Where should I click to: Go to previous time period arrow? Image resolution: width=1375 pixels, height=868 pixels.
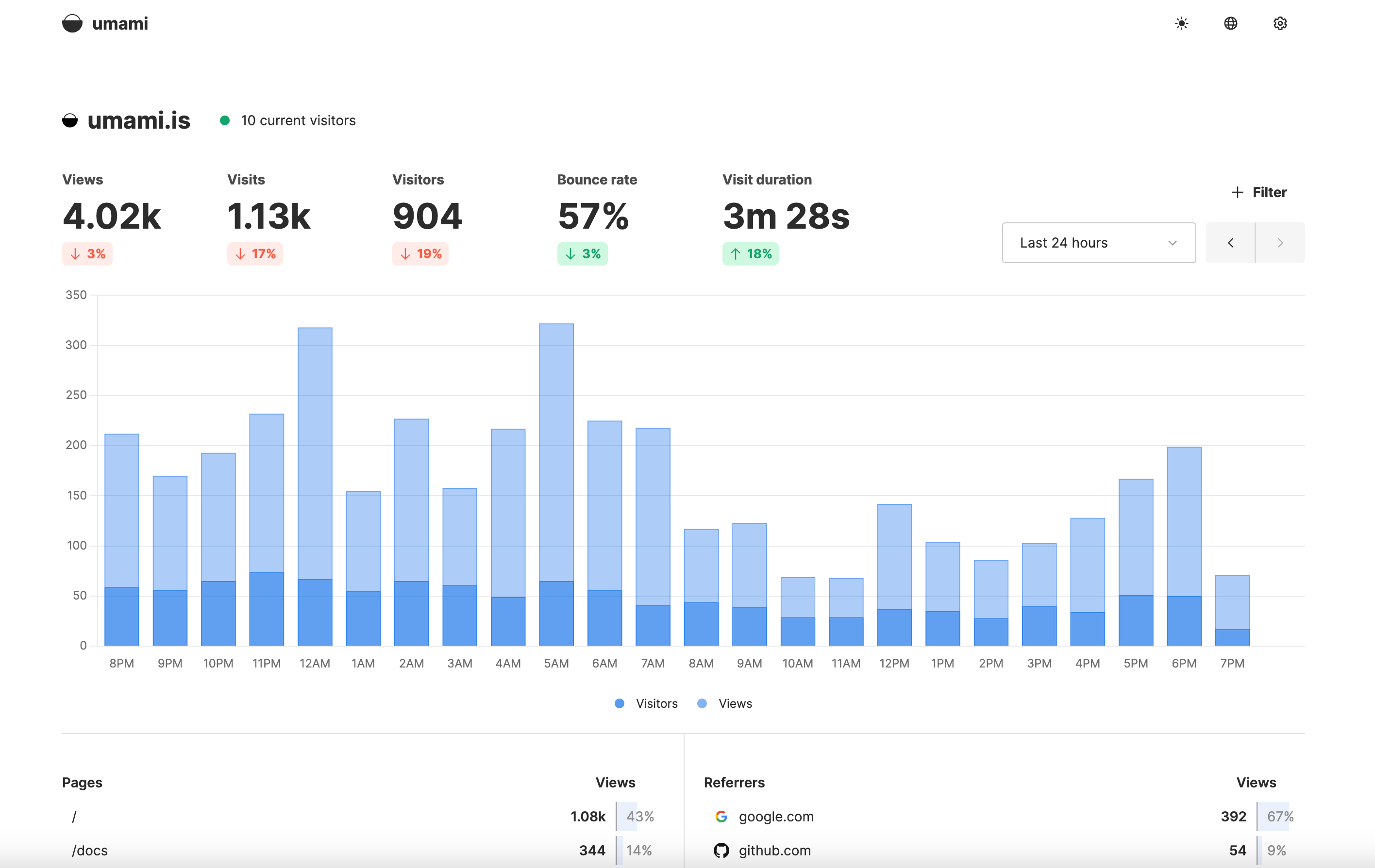click(1230, 243)
